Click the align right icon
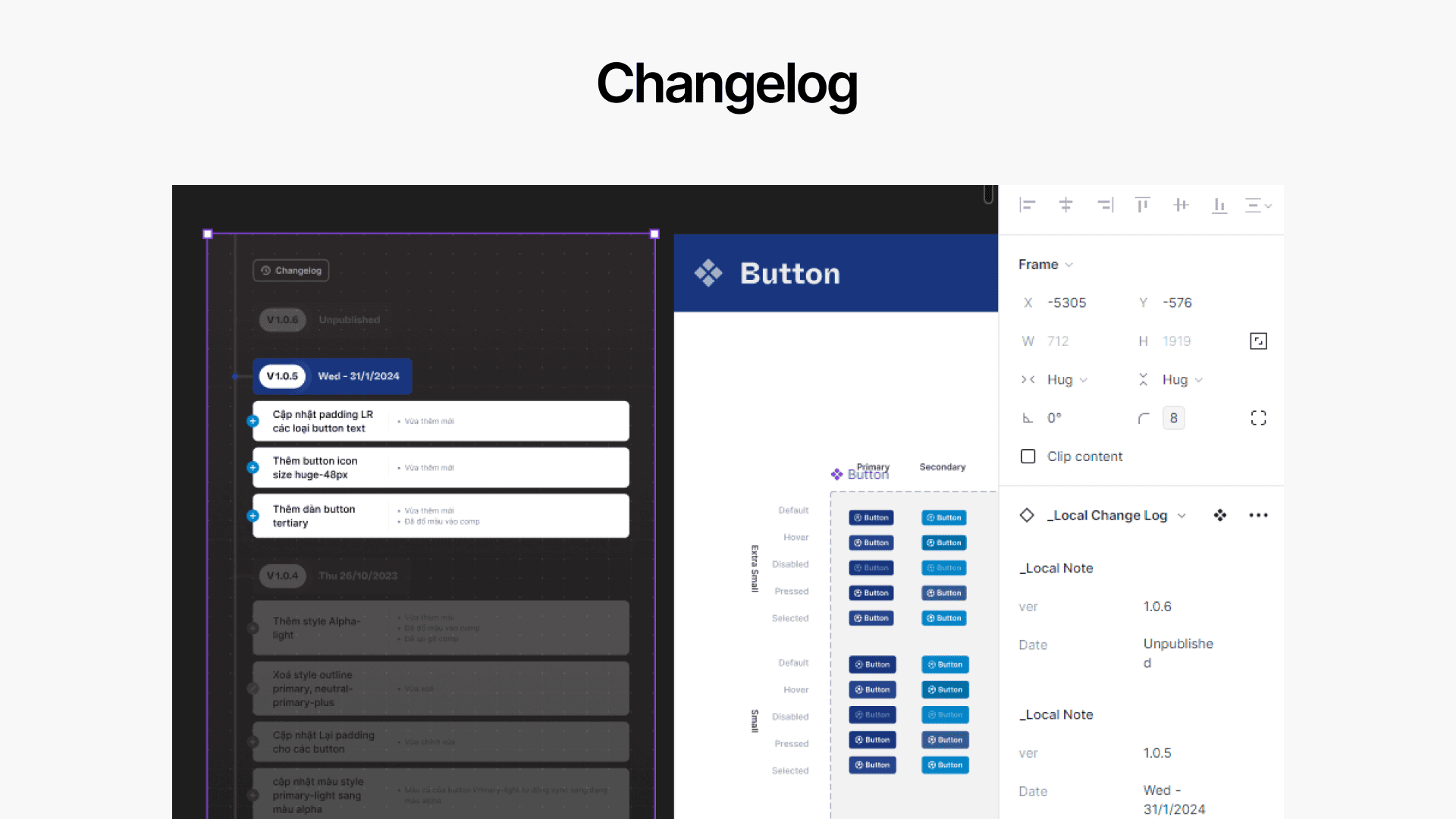The width and height of the screenshot is (1456, 819). (x=1105, y=205)
